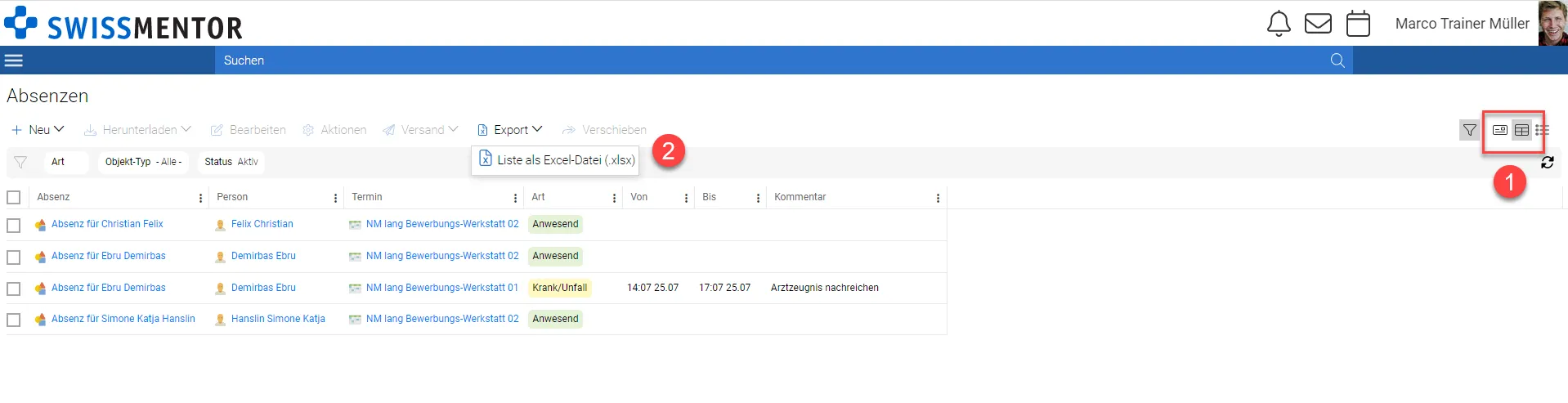1568x403 pixels.
Task: Open the Status Aktiv filter chip
Action: point(231,162)
